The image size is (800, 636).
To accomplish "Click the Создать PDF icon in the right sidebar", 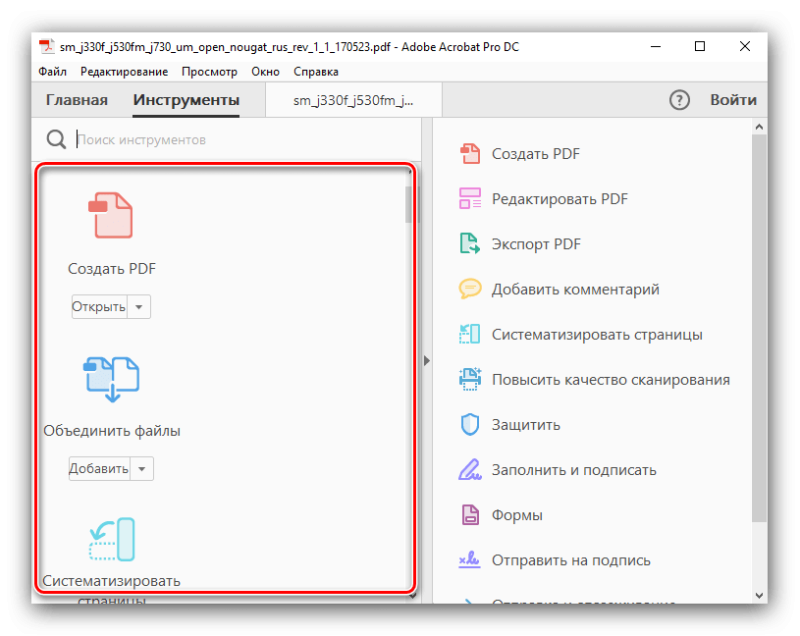I will pos(470,154).
